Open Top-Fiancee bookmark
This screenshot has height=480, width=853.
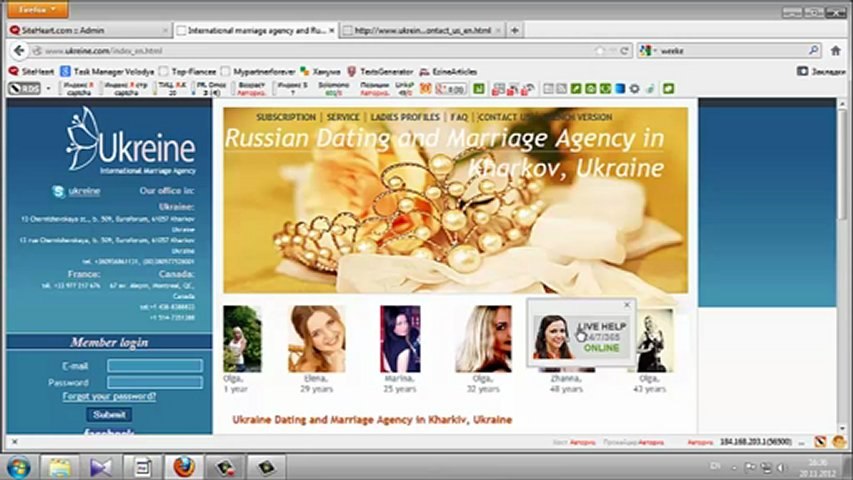(188, 71)
